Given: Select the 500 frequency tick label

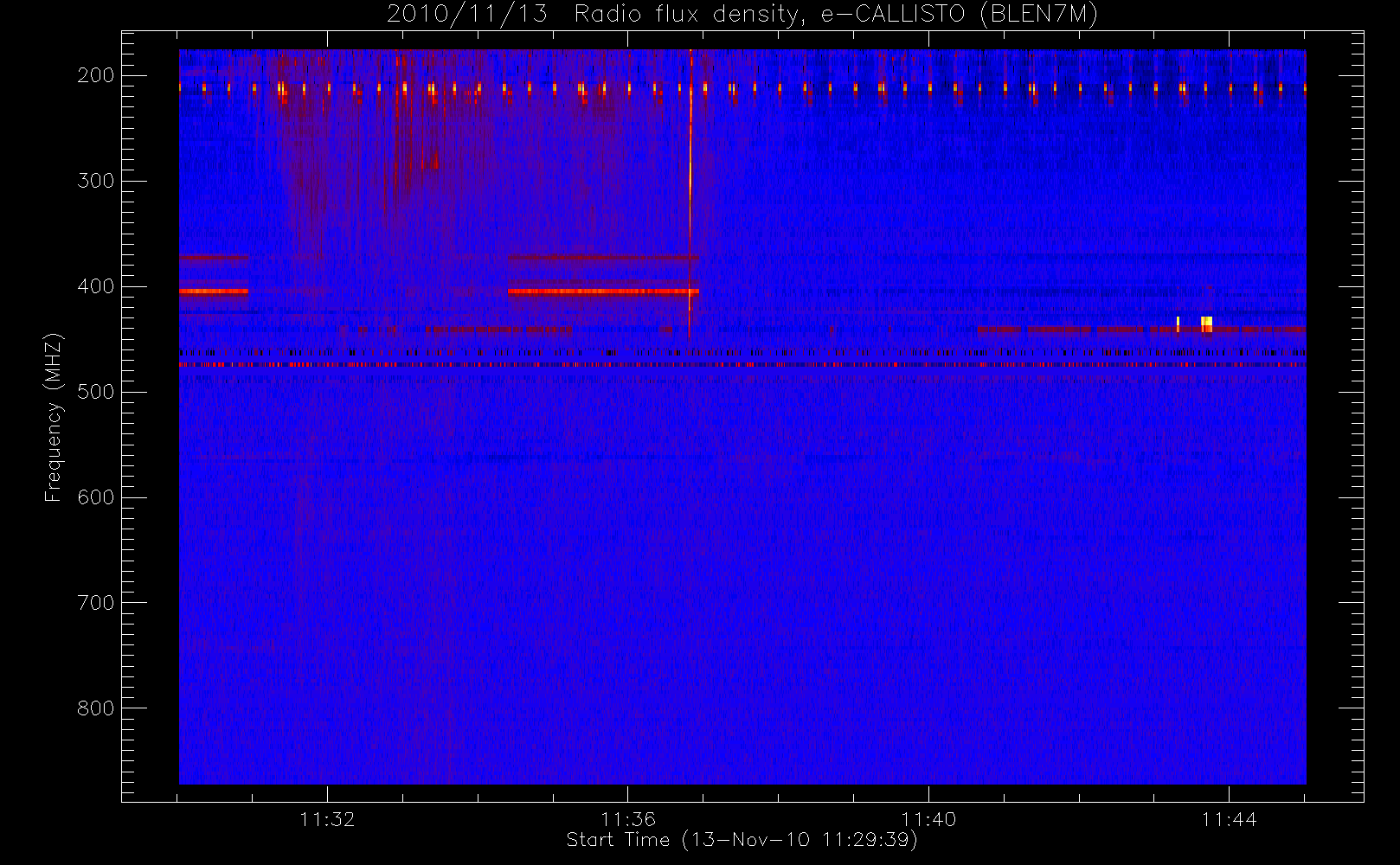Looking at the screenshot, I should [96, 392].
